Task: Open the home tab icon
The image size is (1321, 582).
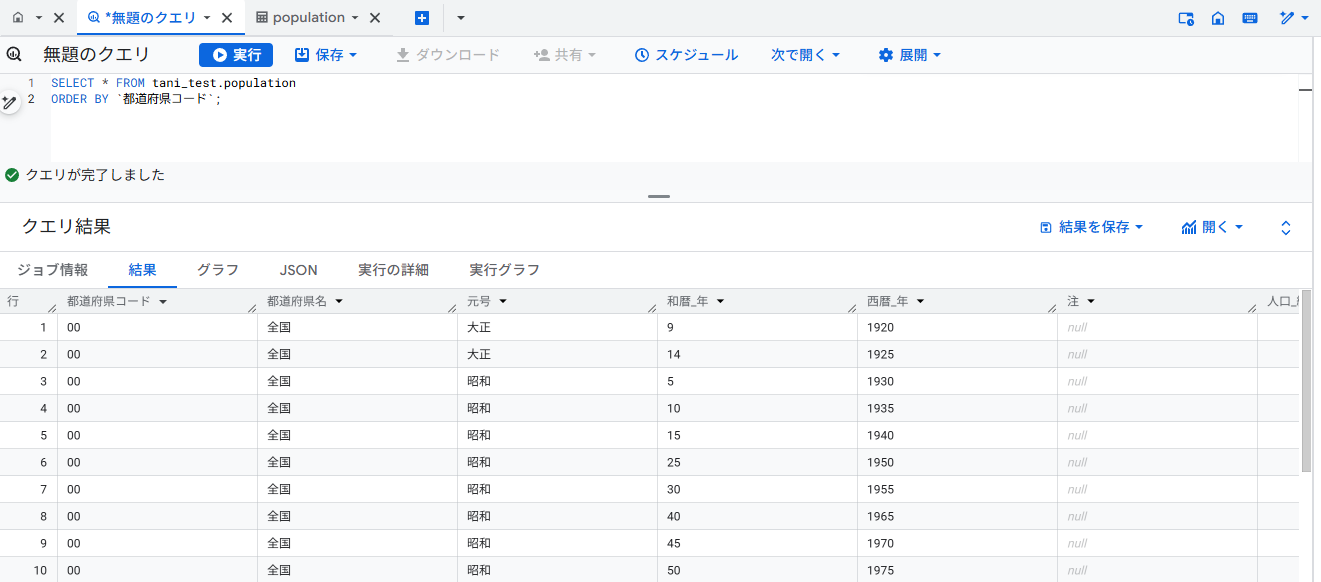Action: (x=18, y=18)
